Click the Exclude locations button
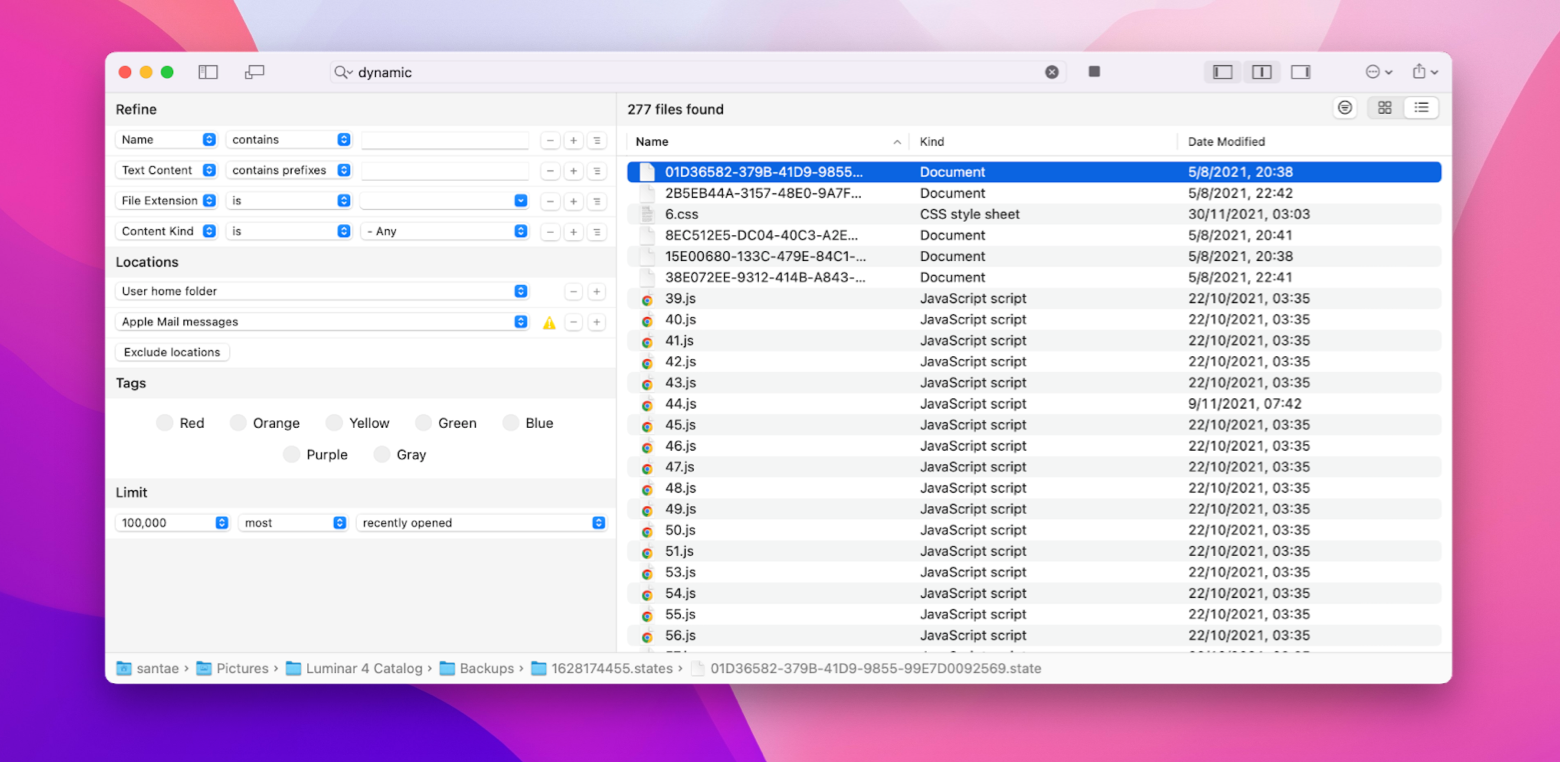Screen dimensions: 1560x762 (x=171, y=352)
